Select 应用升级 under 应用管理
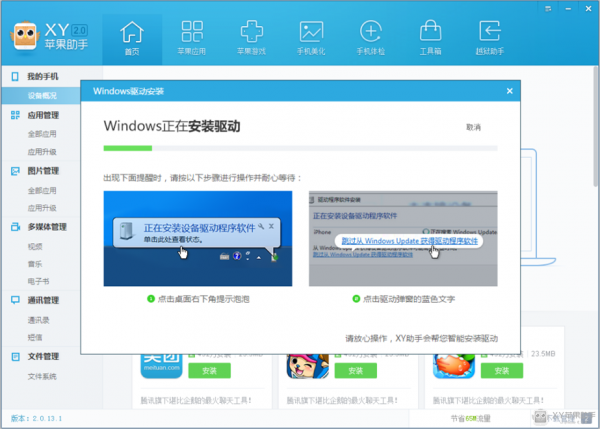Viewport: 600px width, 429px height. (42, 152)
